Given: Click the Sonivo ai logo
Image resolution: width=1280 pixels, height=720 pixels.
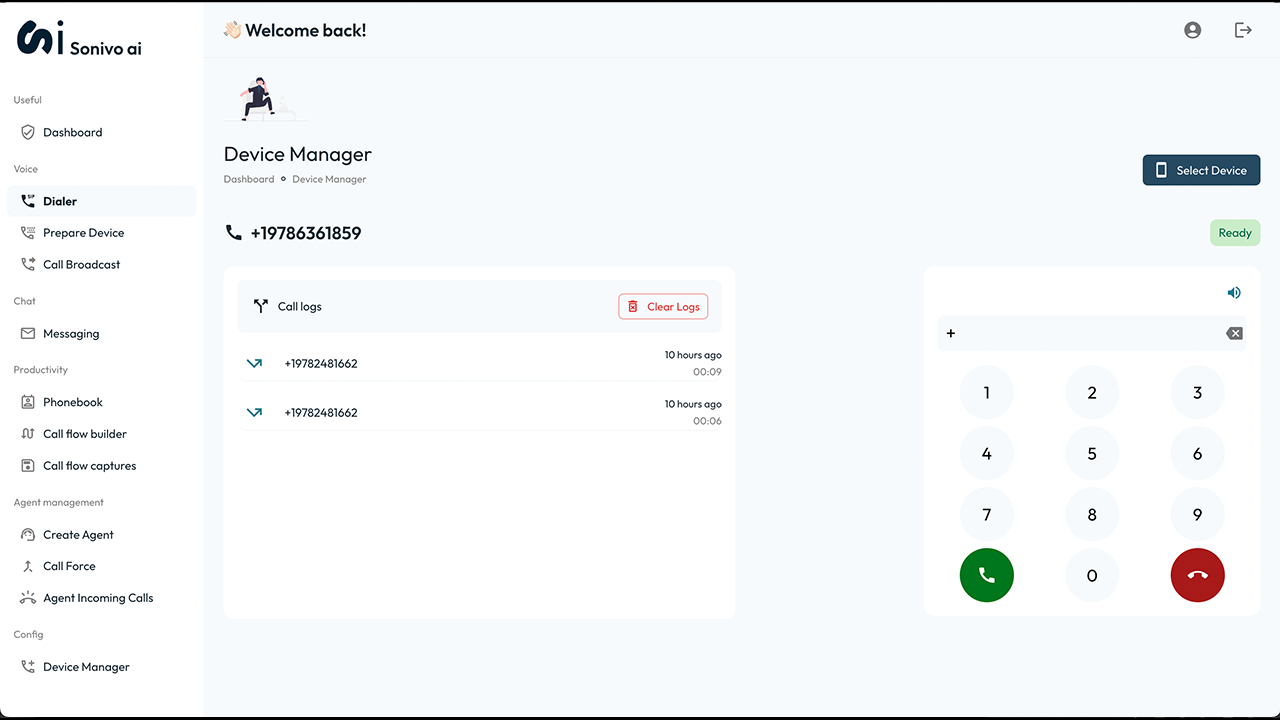Looking at the screenshot, I should 78,38.
